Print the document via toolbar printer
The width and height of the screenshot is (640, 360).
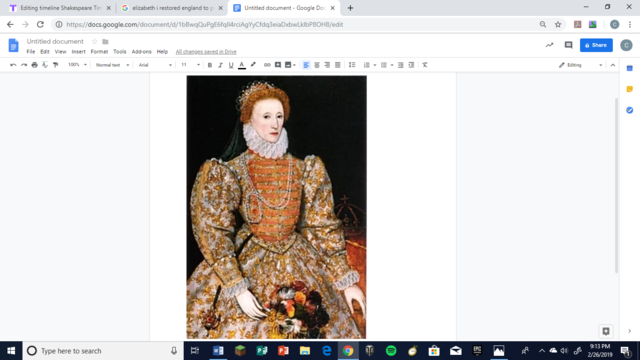tap(34, 65)
